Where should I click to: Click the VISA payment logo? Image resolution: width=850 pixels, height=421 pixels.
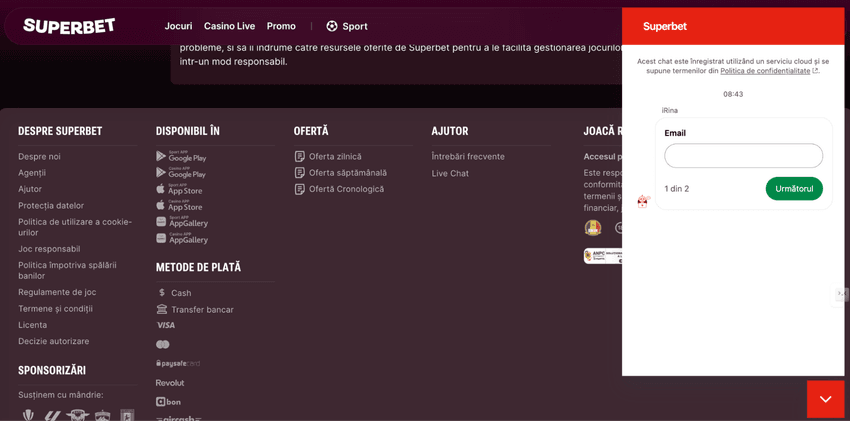click(166, 325)
